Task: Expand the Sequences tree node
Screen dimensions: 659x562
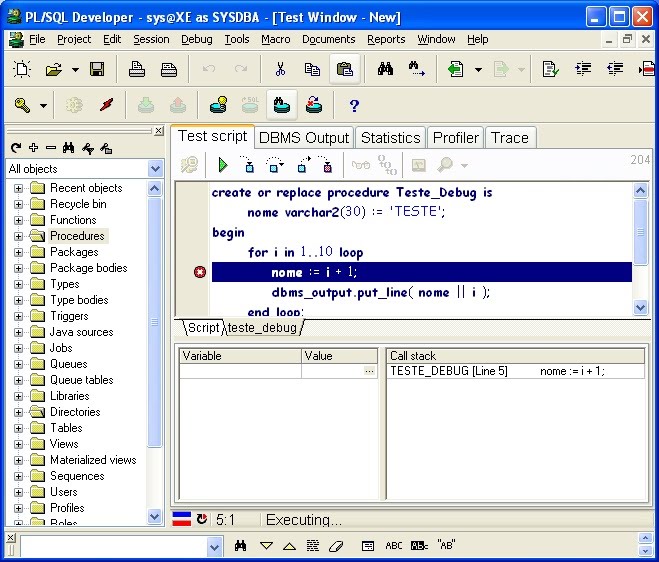Action: (18, 476)
